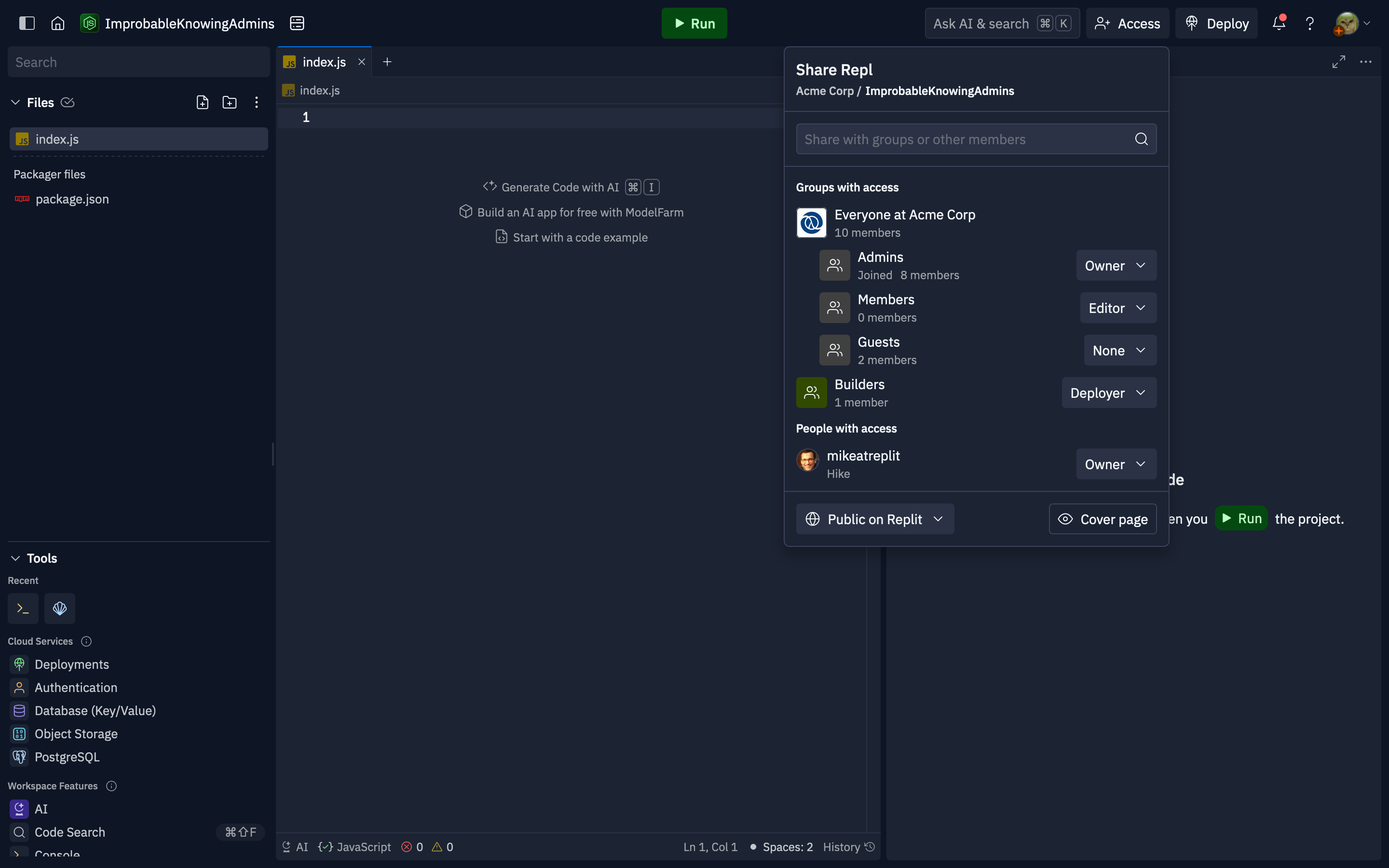Go to Home via house icon
Viewport: 1389px width, 868px height.
point(57,23)
